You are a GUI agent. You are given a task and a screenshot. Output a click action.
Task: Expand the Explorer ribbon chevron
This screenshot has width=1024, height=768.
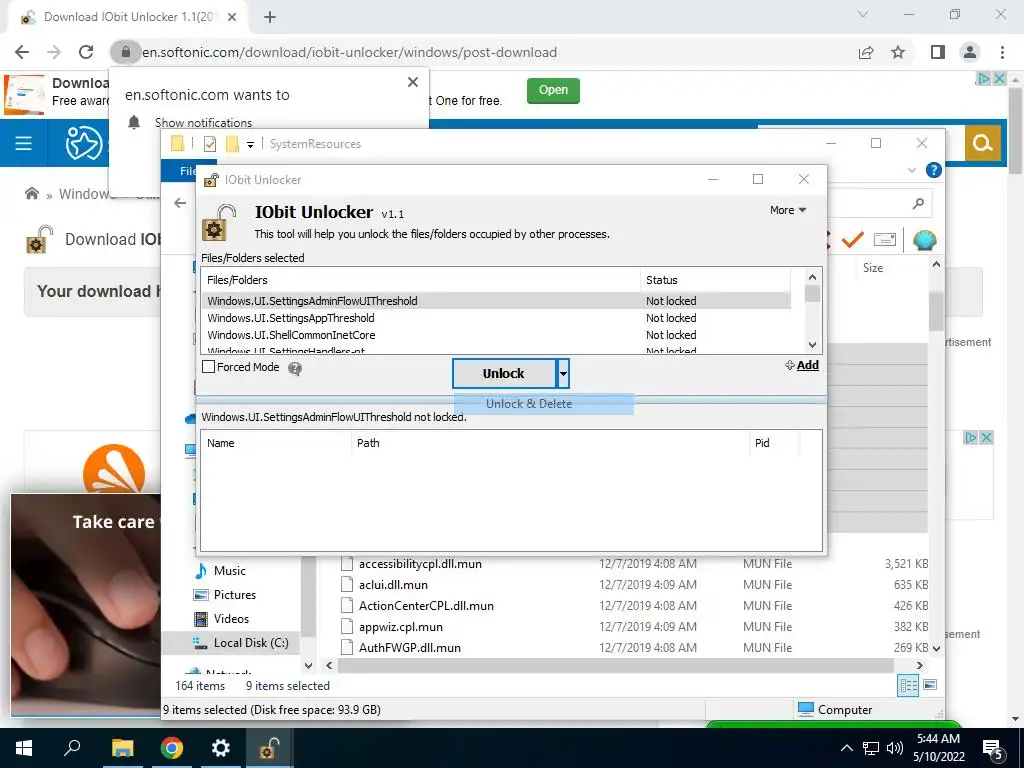pos(912,170)
